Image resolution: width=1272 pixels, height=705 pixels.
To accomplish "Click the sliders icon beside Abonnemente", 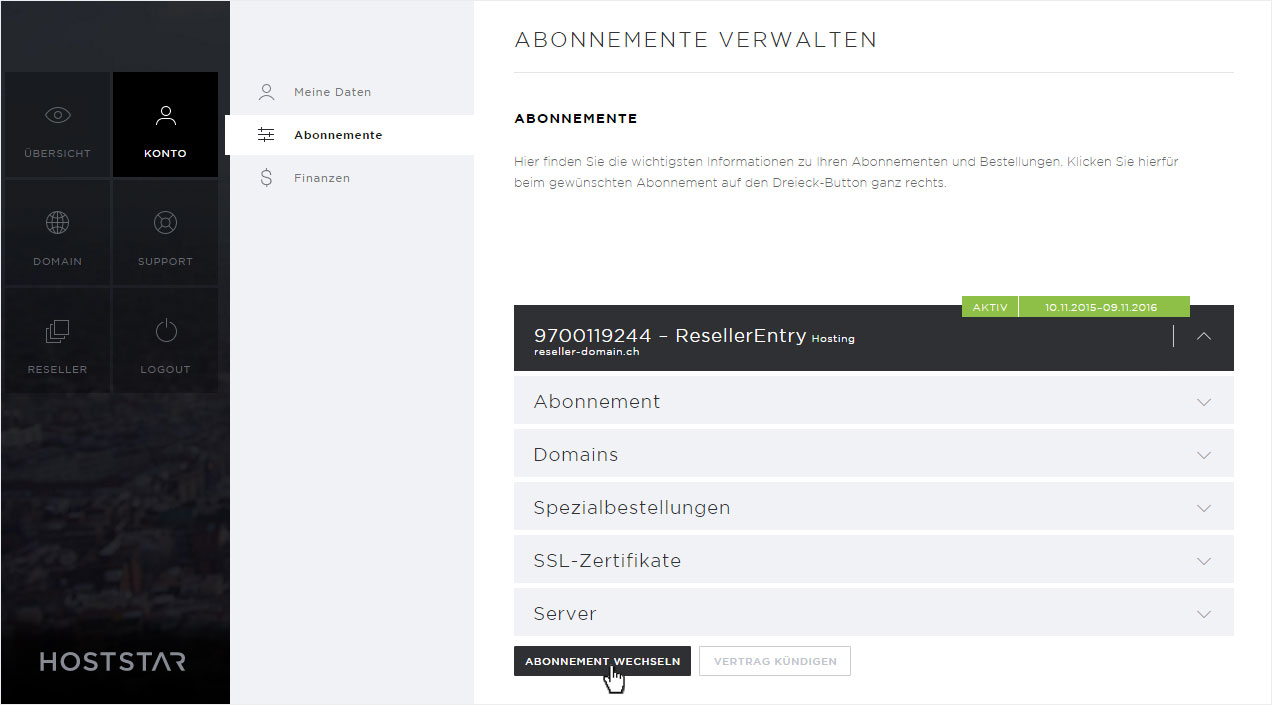I will pos(266,135).
